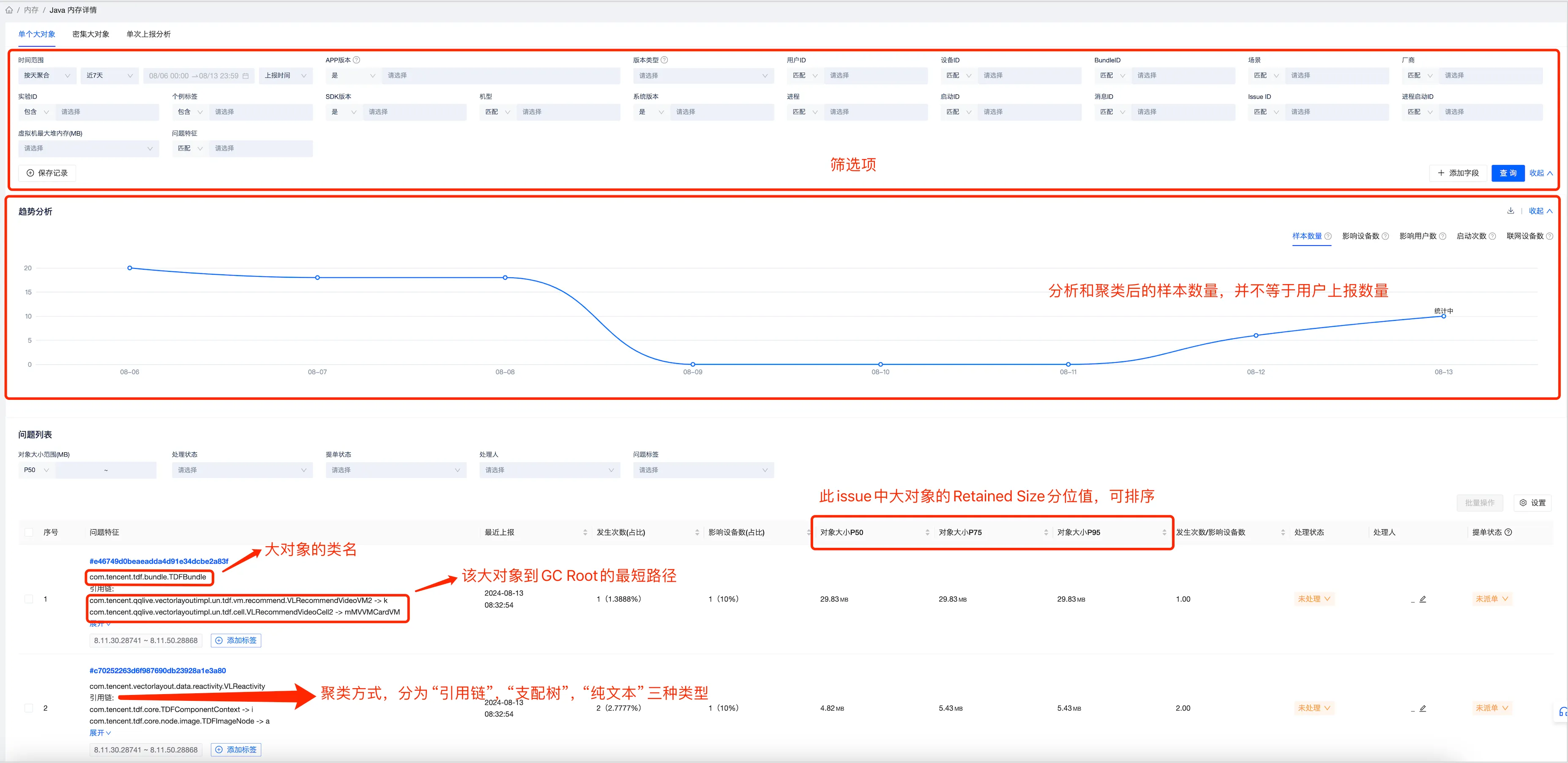Check the row 1 checkbox
The width and height of the screenshot is (1568, 763).
pos(29,599)
